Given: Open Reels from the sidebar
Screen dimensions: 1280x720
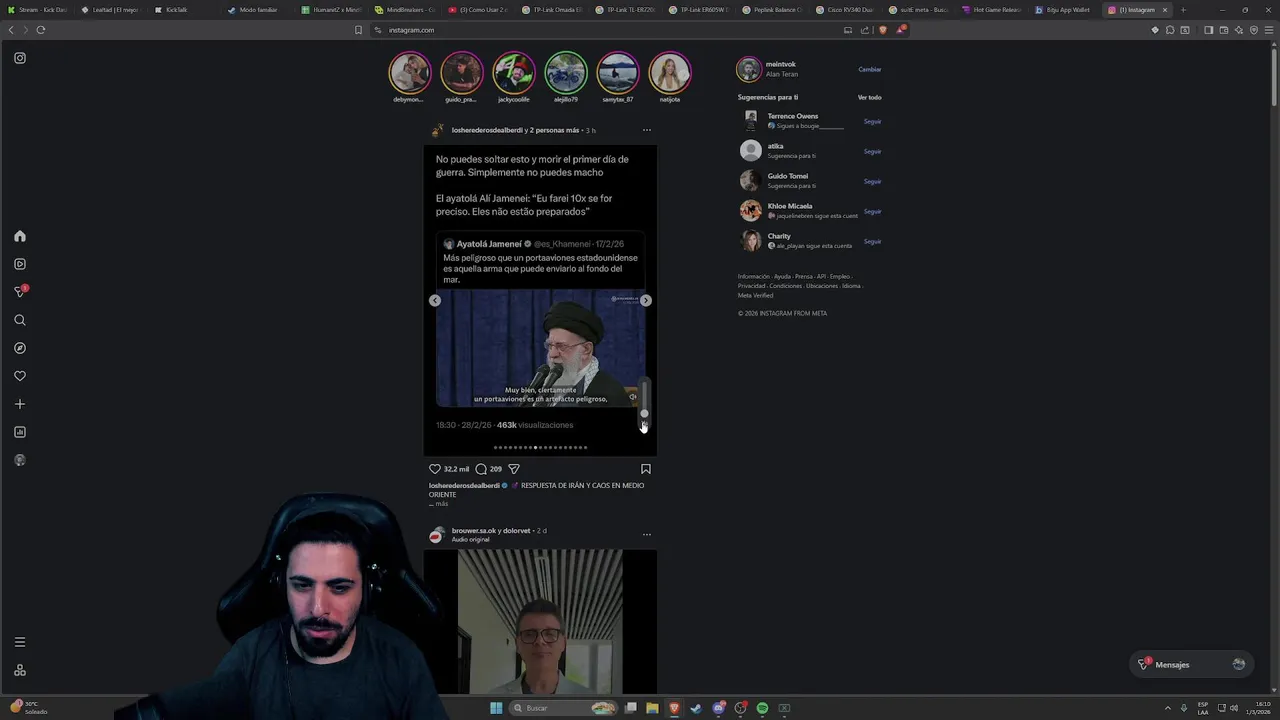Looking at the screenshot, I should click(x=20, y=264).
